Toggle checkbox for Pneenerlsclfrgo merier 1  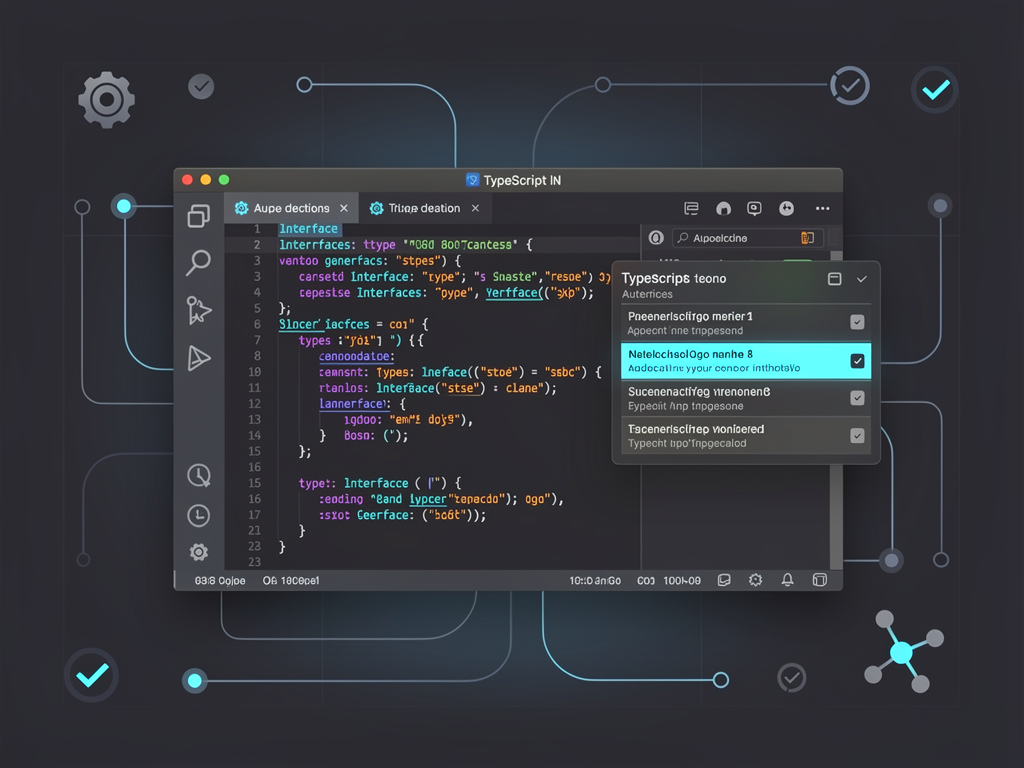pos(857,322)
